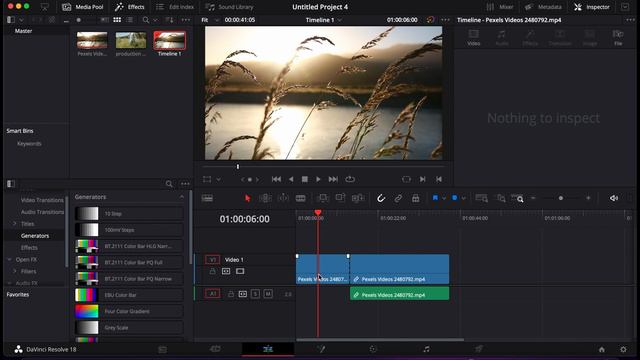Viewport: 640px width, 360px height.
Task: Open the Marker color dropdown arrow
Action: (x=463, y=198)
